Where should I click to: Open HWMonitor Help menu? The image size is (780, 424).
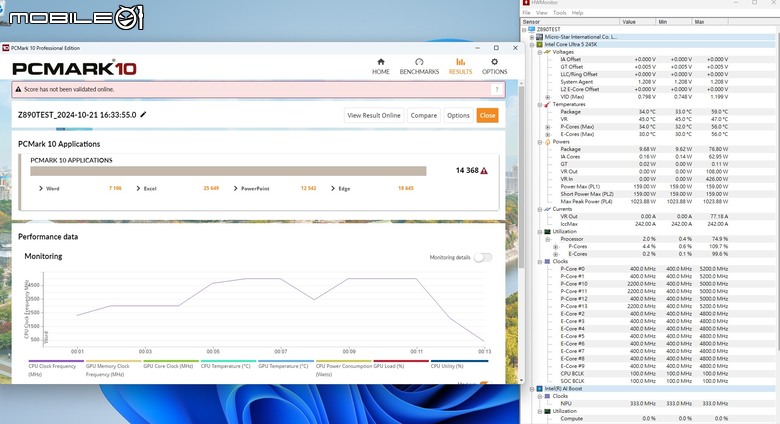(x=577, y=13)
